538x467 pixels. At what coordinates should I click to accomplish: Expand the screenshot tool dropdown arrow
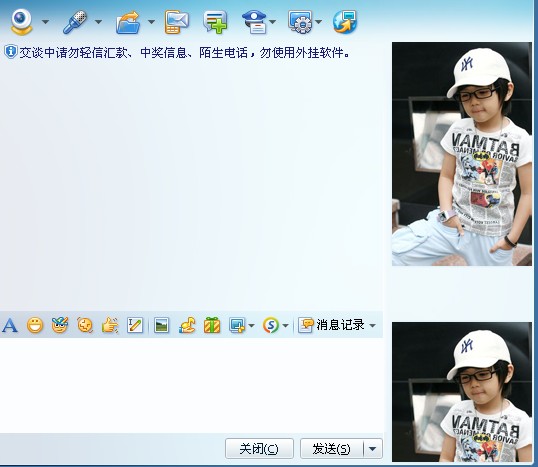252,325
